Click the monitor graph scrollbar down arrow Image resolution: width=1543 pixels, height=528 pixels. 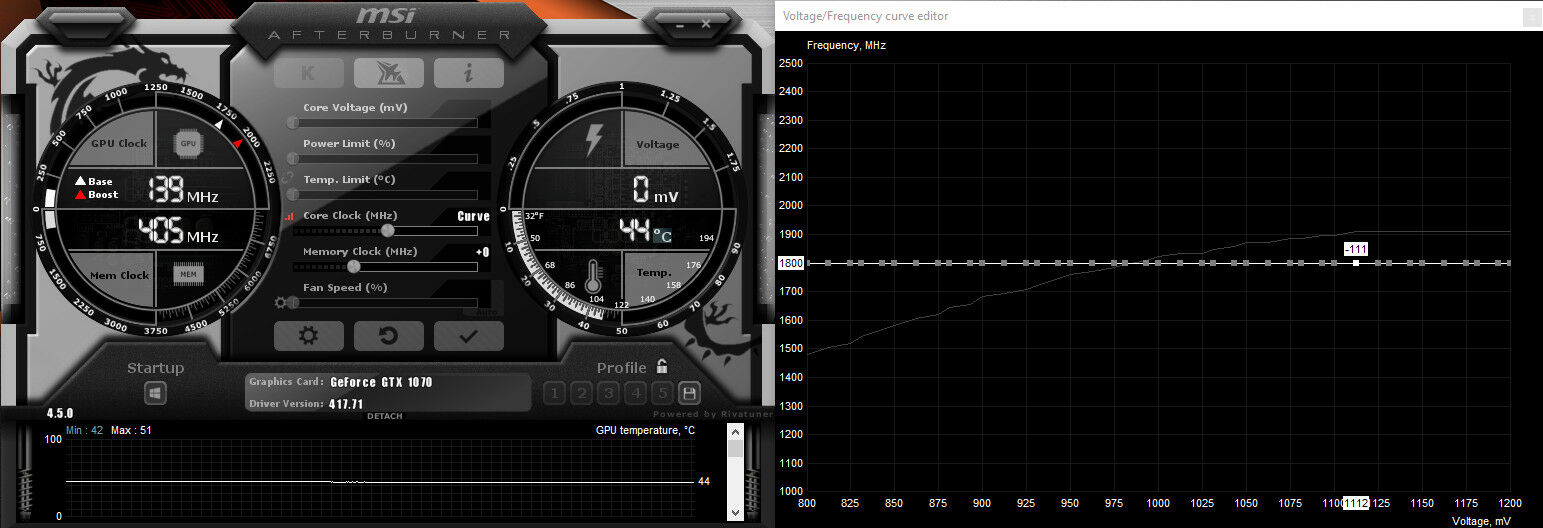(735, 512)
